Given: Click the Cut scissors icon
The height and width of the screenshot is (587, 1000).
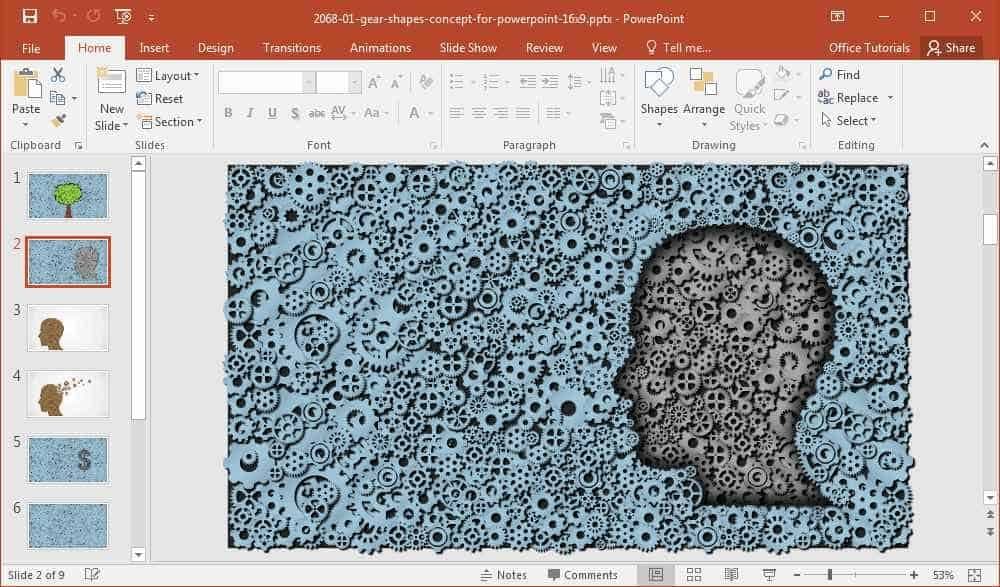Looking at the screenshot, I should 58,75.
